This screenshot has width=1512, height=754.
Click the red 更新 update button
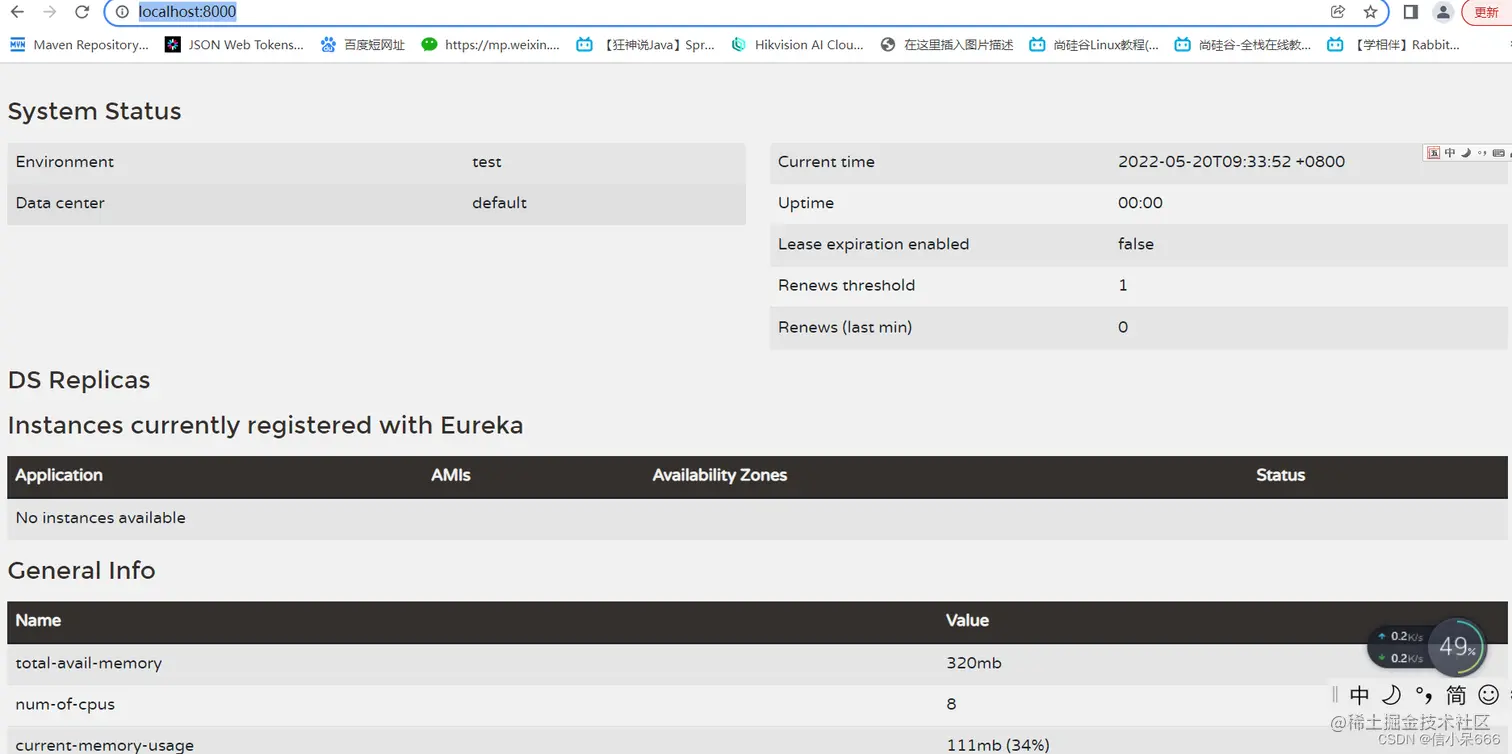[1487, 12]
